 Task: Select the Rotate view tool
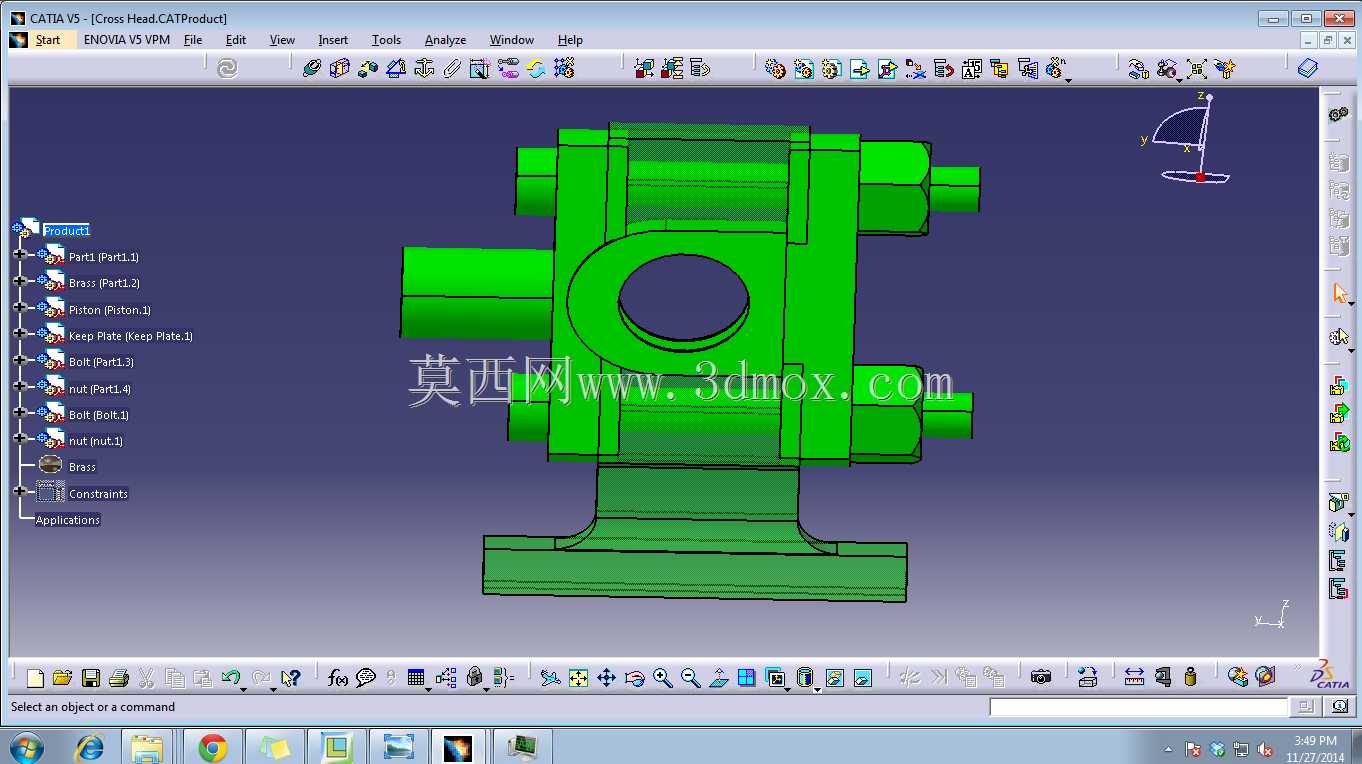coord(634,677)
